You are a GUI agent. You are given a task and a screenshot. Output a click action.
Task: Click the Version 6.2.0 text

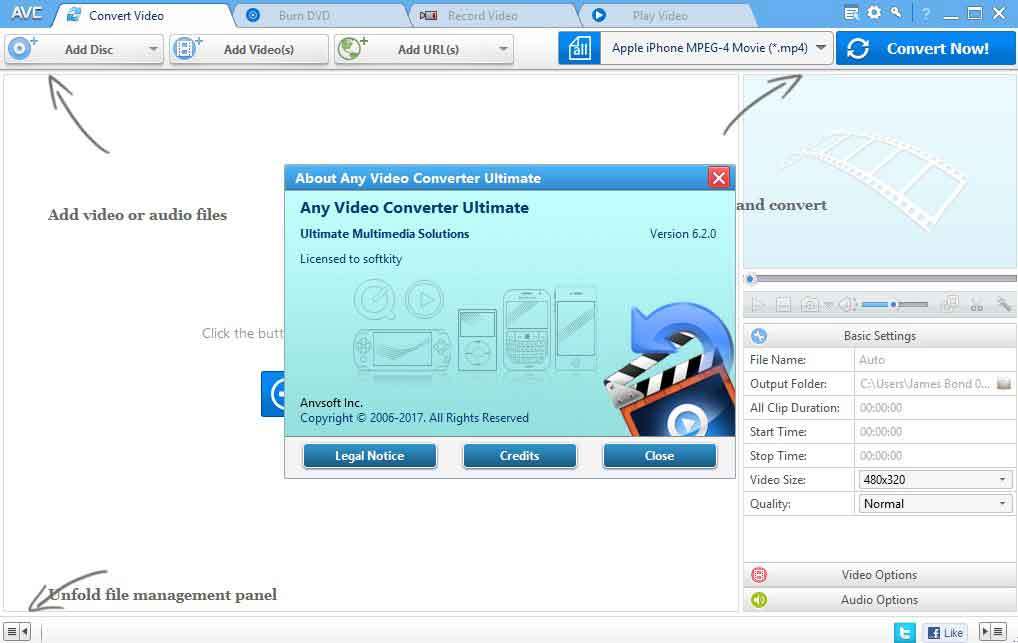683,234
